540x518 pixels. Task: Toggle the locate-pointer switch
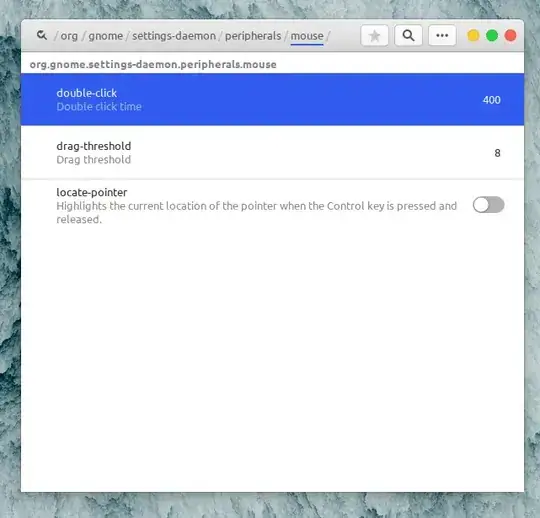488,205
